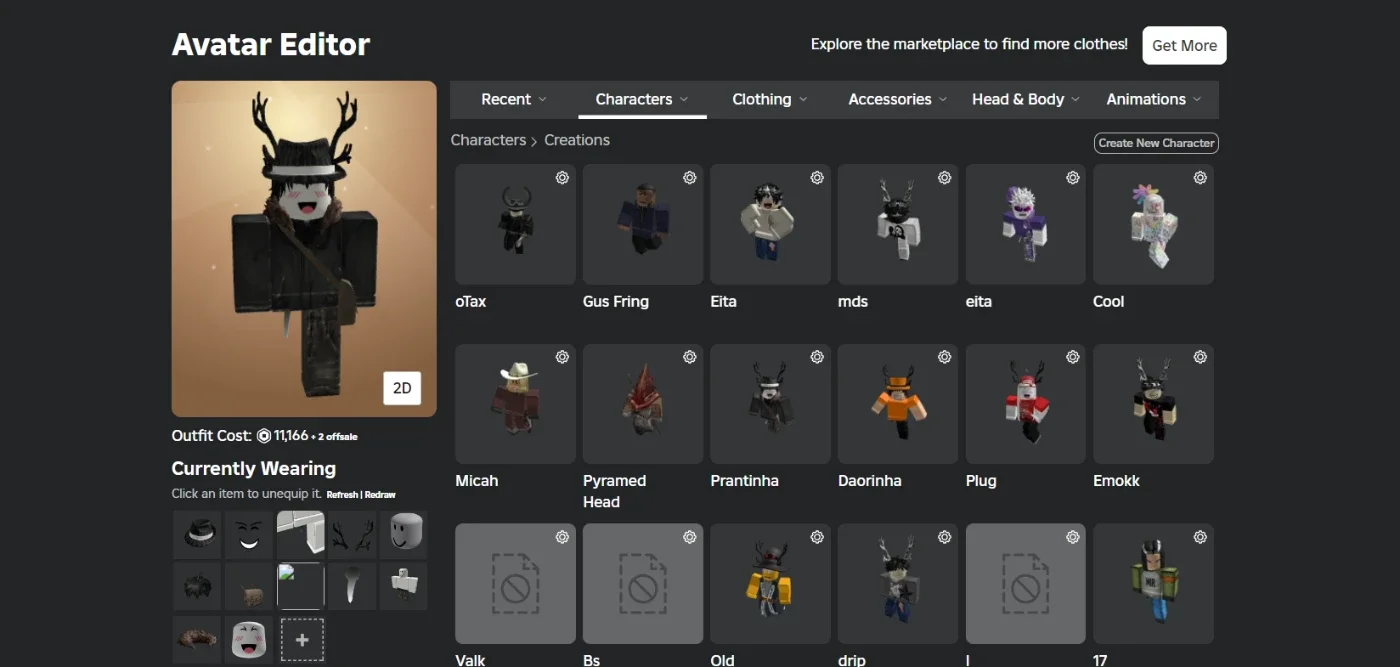Select the mds character outfit thumbnail

[898, 225]
